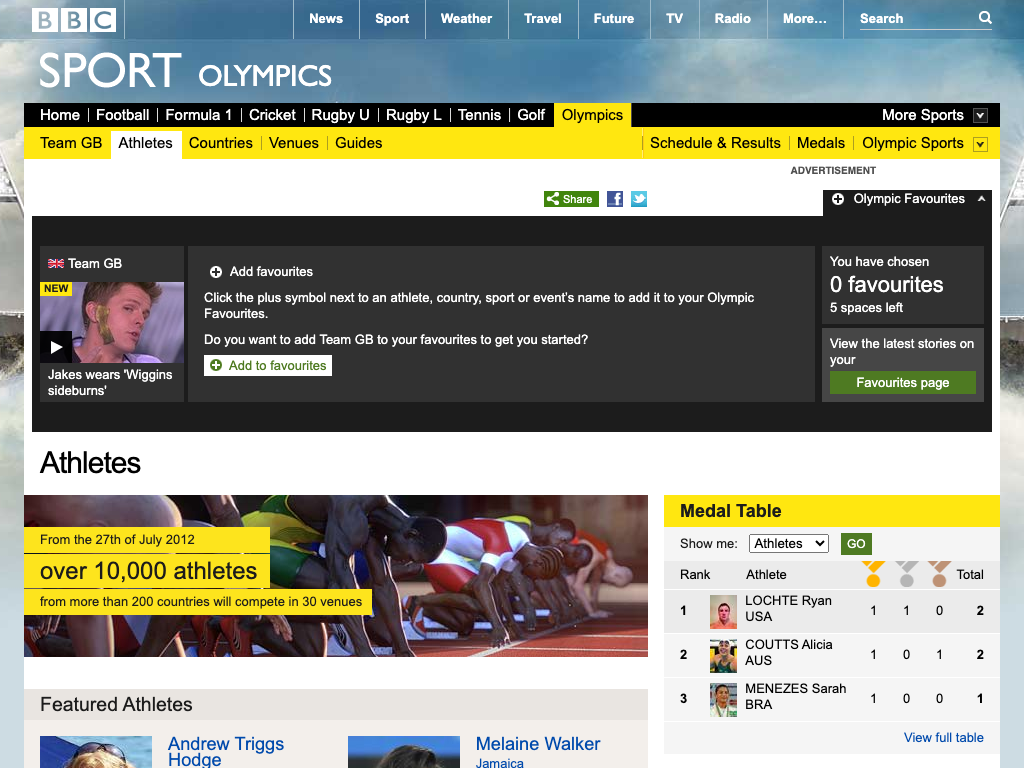The width and height of the screenshot is (1024, 768).
Task: Open LOCHTE Ryan athlete name
Action: 788,600
